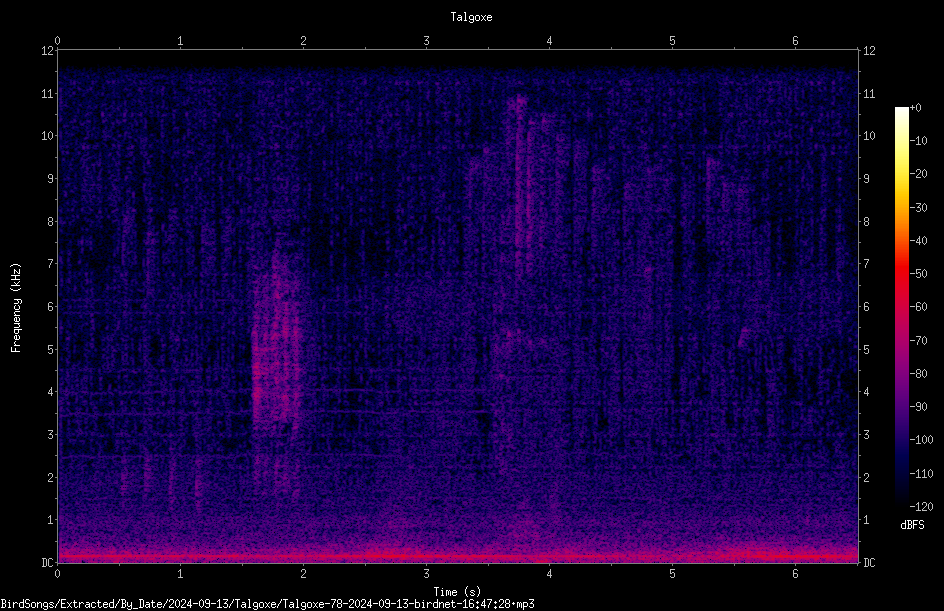Click the 1 second marker on the bottom axis
944x611 pixels.
pyautogui.click(x=180, y=574)
